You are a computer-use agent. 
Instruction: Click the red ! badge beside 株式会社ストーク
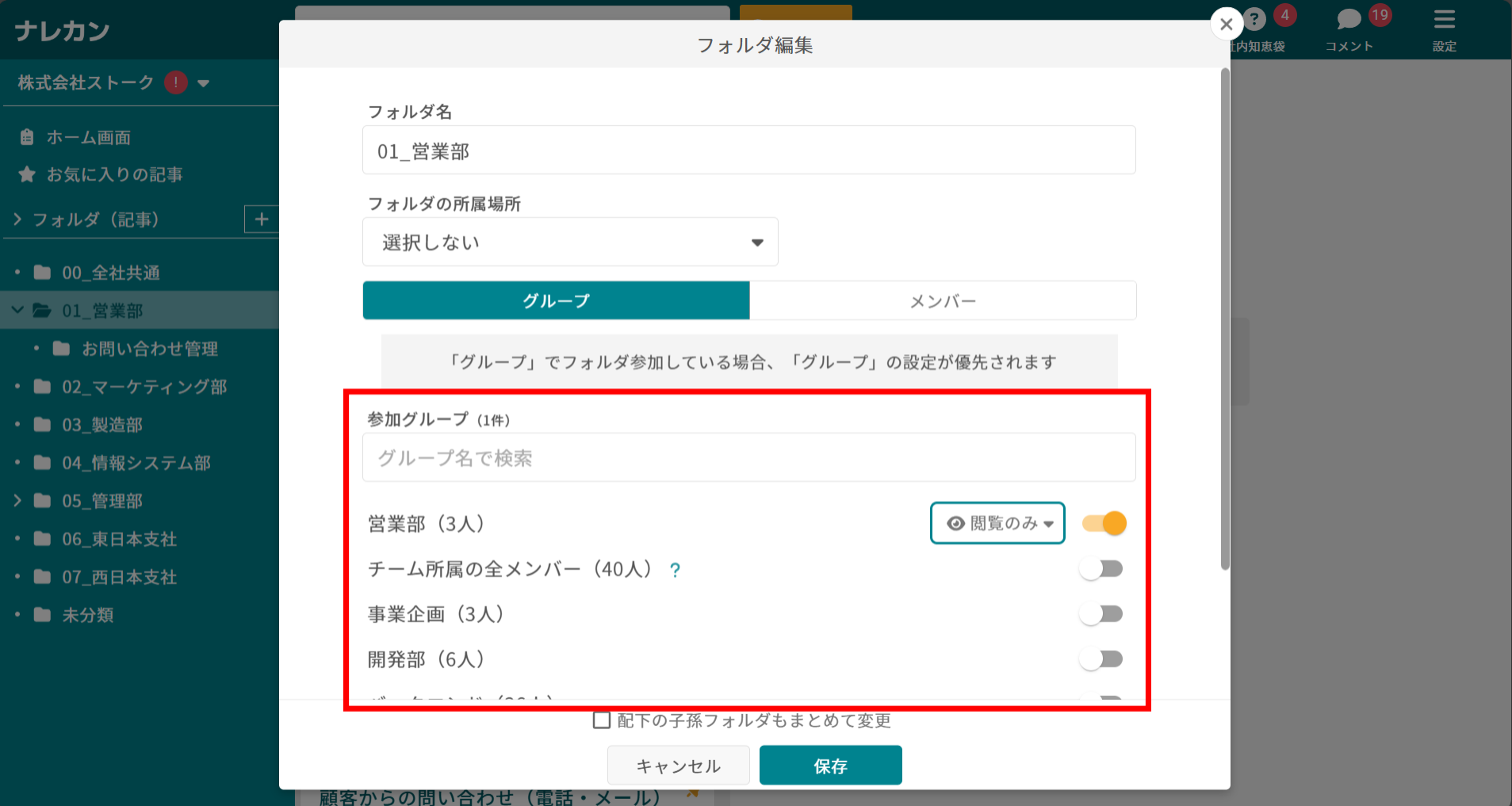[175, 82]
